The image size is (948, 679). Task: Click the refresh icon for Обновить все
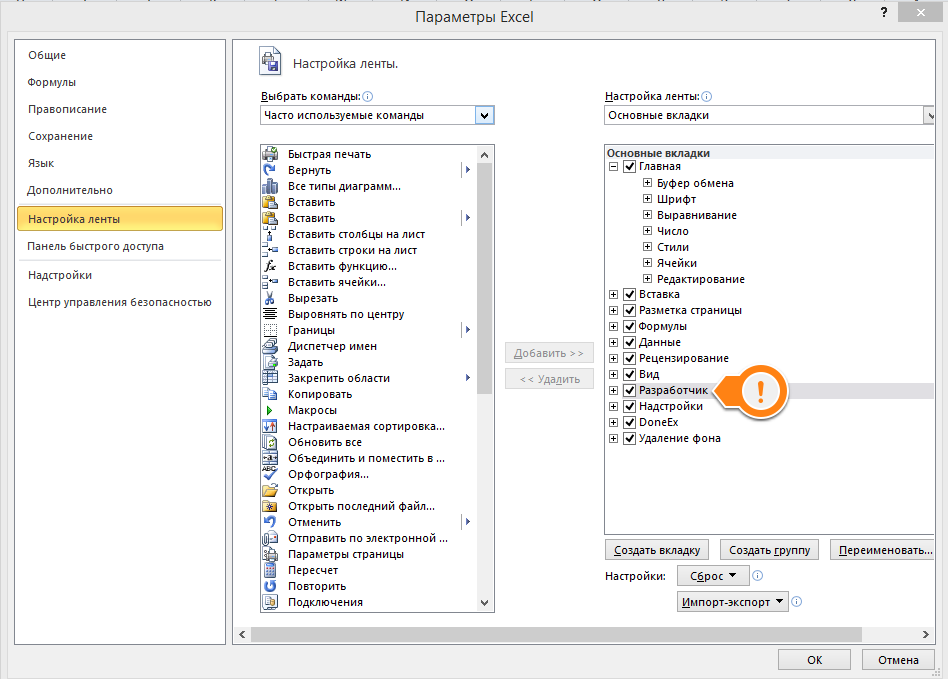click(270, 442)
